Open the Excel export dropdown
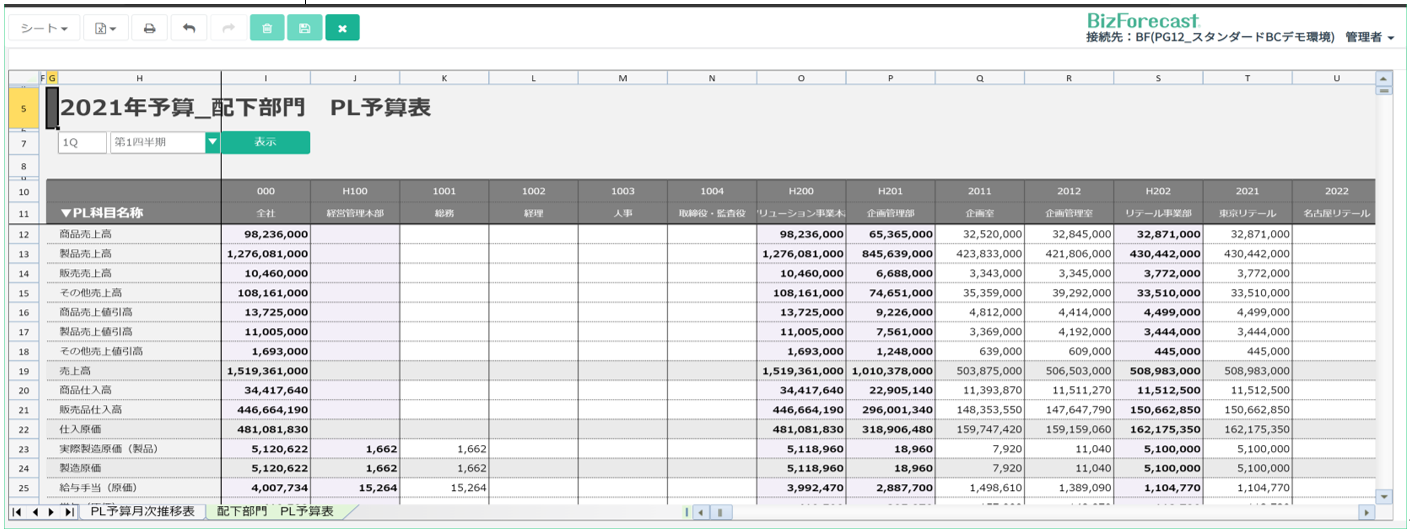Image resolution: width=1410 pixels, height=531 pixels. pos(106,28)
